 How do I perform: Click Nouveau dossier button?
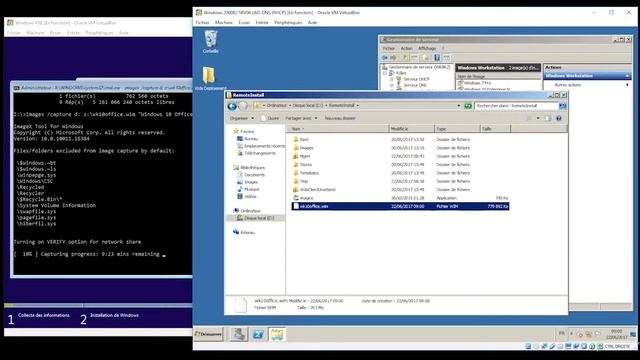(x=340, y=118)
